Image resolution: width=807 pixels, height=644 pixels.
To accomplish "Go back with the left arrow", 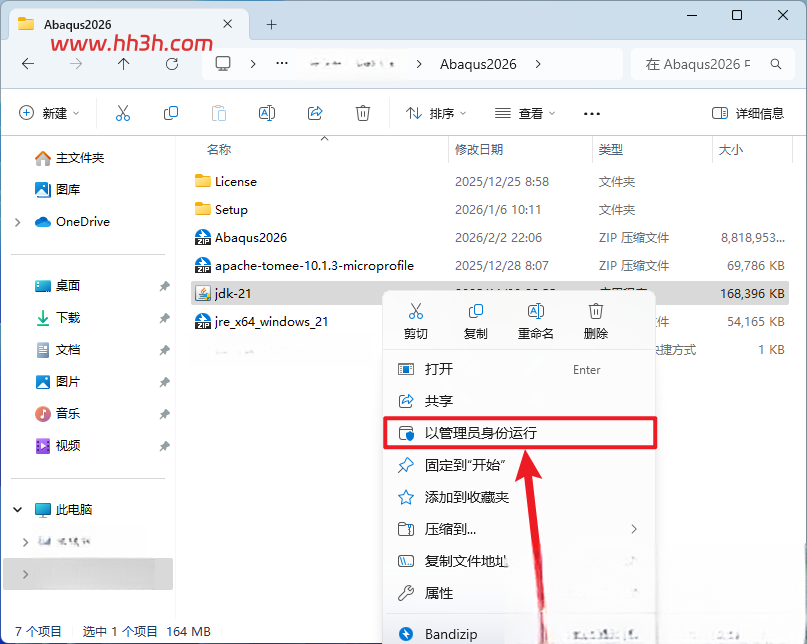I will pos(28,64).
